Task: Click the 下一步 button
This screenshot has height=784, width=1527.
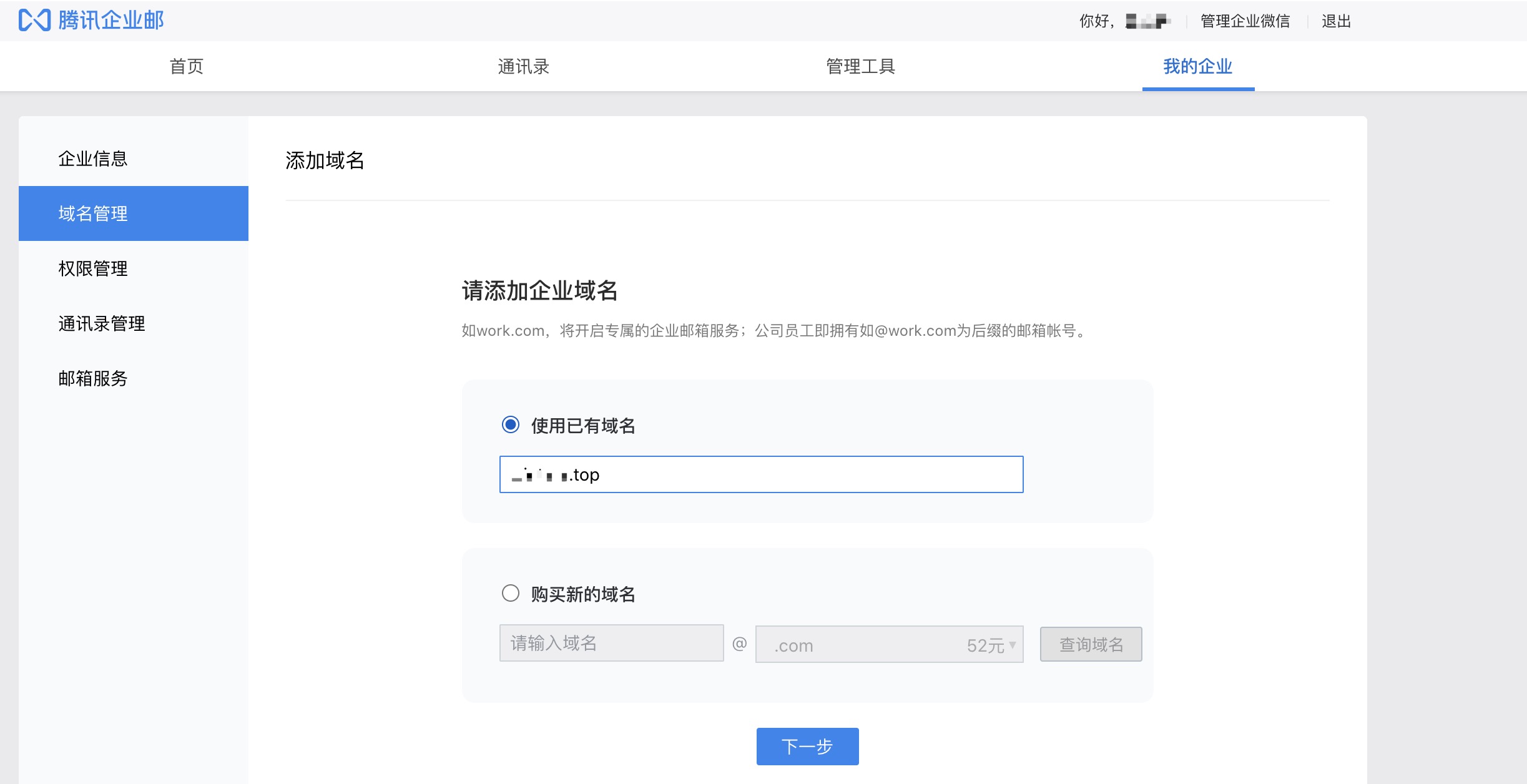Action: pyautogui.click(x=807, y=746)
